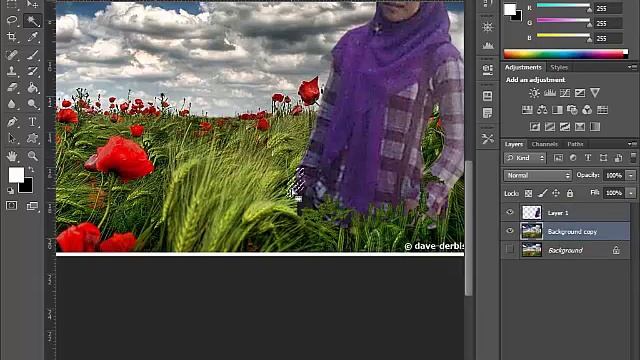Add a Black & White adjustment
This screenshot has height=360, width=640.
(557, 110)
